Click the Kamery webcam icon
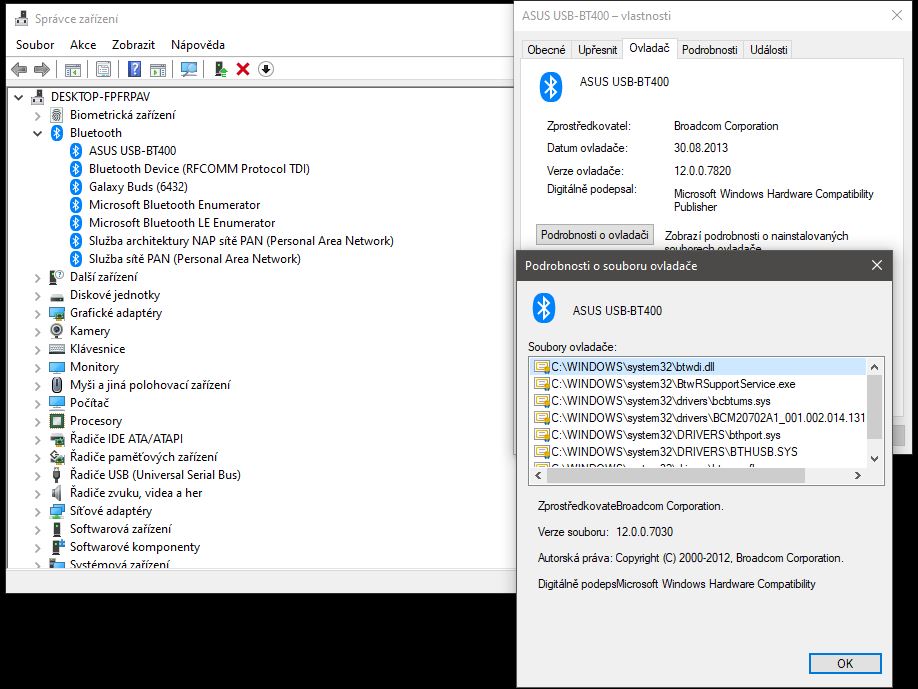This screenshot has height=689, width=918. (x=57, y=331)
